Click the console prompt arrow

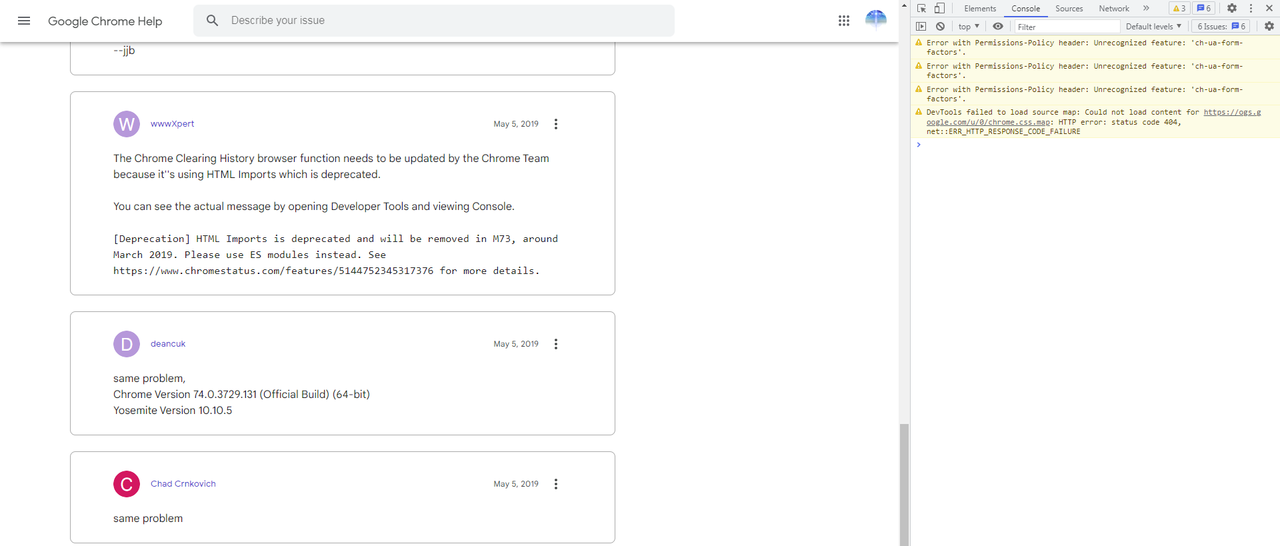coord(918,145)
